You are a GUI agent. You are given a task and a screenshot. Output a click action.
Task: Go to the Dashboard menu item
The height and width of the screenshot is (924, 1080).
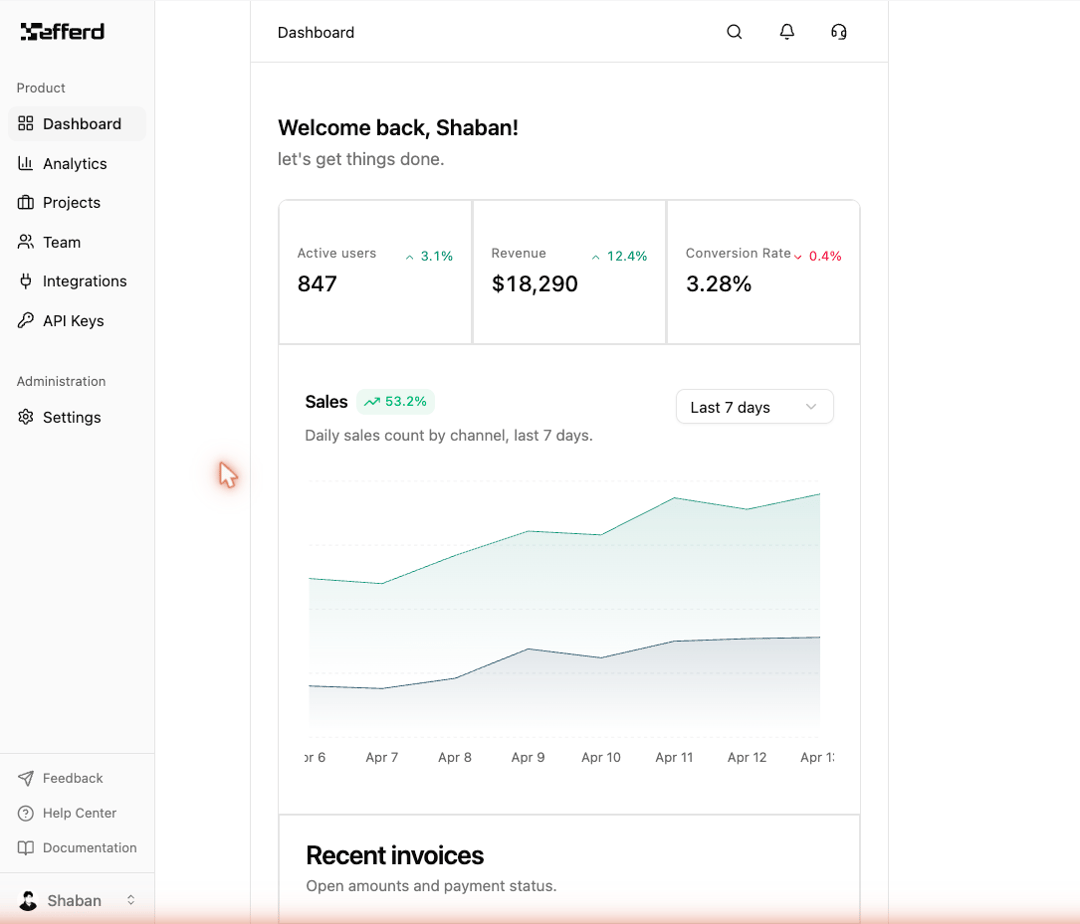77,124
